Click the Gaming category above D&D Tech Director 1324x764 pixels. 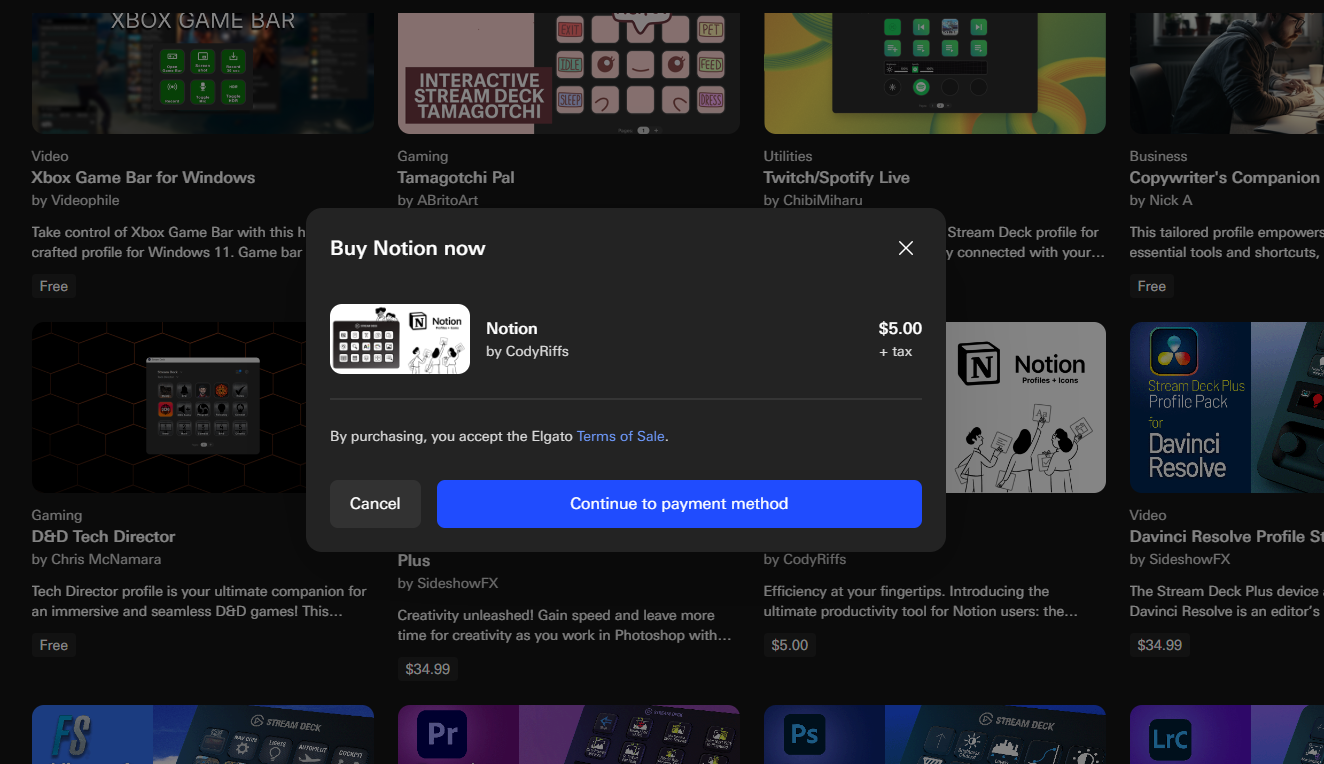[x=57, y=515]
